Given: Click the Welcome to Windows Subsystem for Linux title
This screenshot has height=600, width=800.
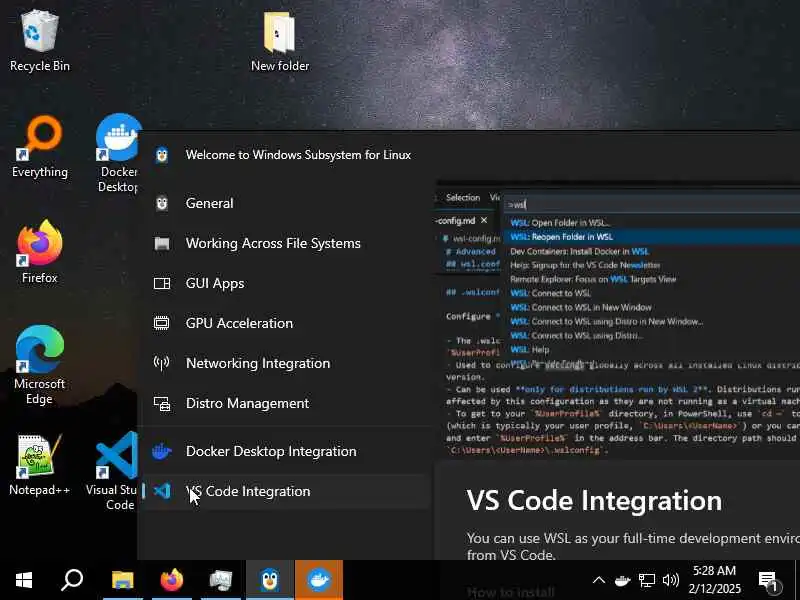Looking at the screenshot, I should tap(298, 155).
